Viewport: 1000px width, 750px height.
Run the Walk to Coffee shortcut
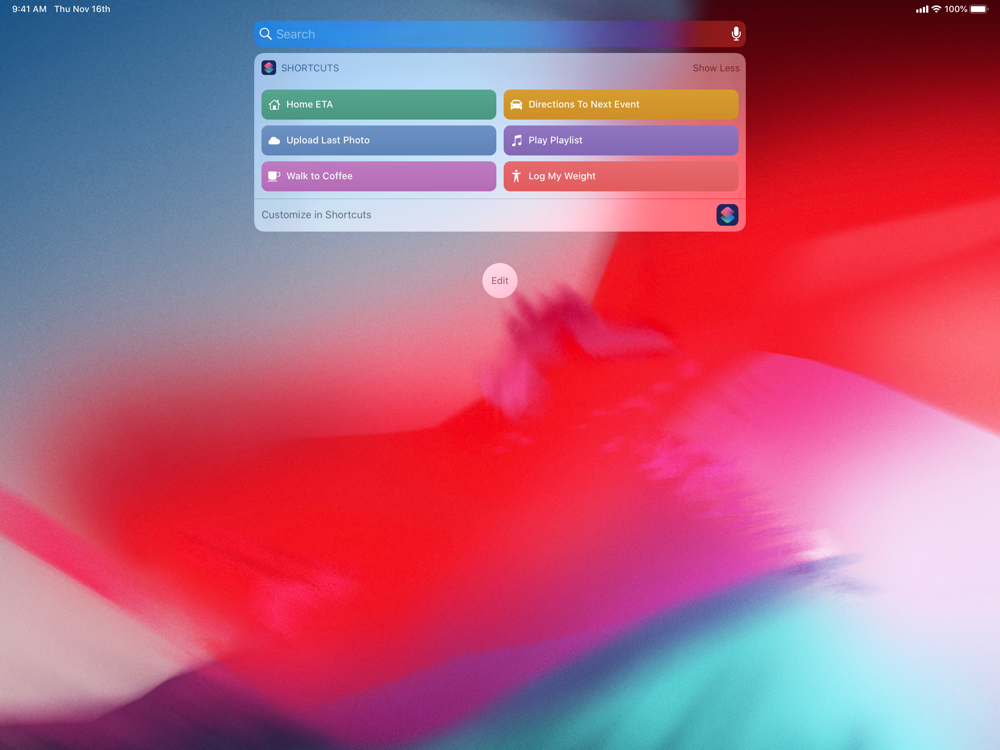378,176
